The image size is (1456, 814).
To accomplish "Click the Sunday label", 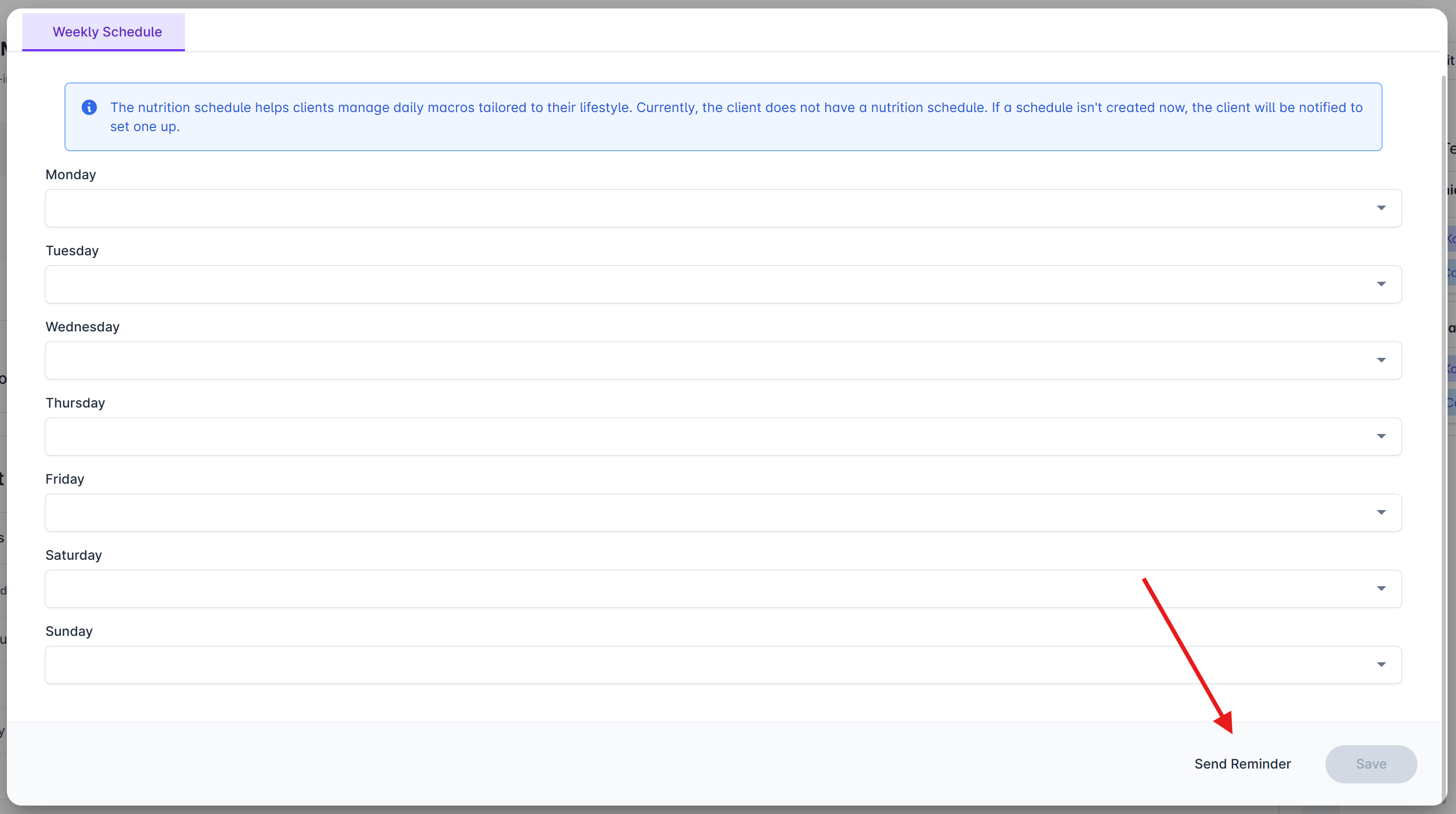I will (x=69, y=631).
